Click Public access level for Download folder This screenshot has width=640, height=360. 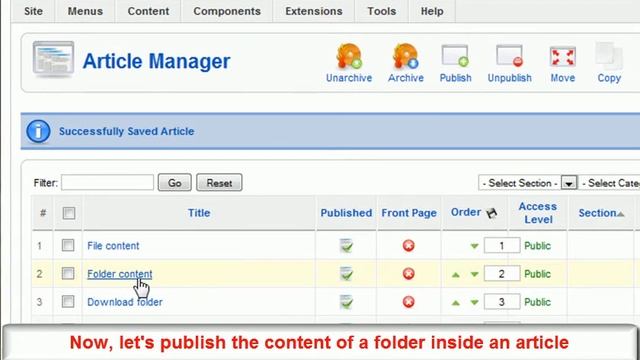[537, 302]
